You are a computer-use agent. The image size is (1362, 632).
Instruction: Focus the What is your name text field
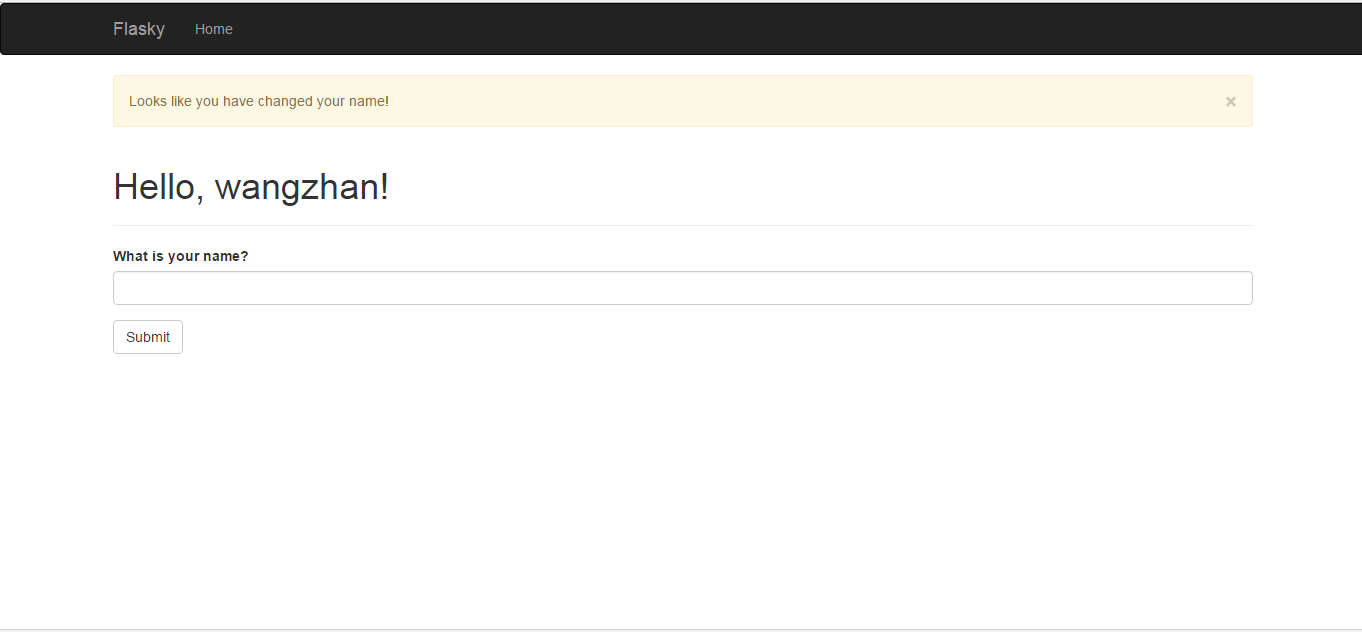(x=682, y=288)
